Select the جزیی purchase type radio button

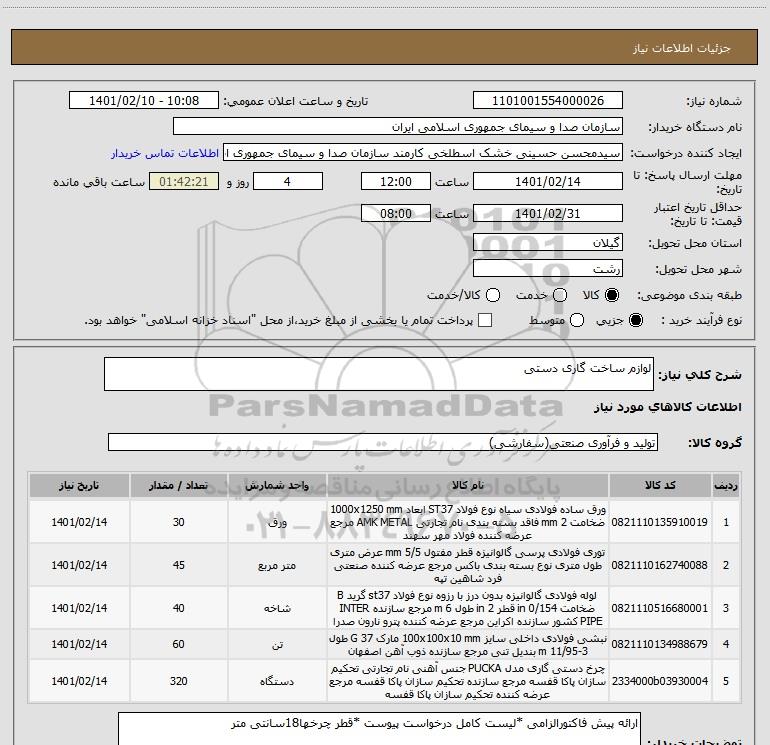pos(636,321)
